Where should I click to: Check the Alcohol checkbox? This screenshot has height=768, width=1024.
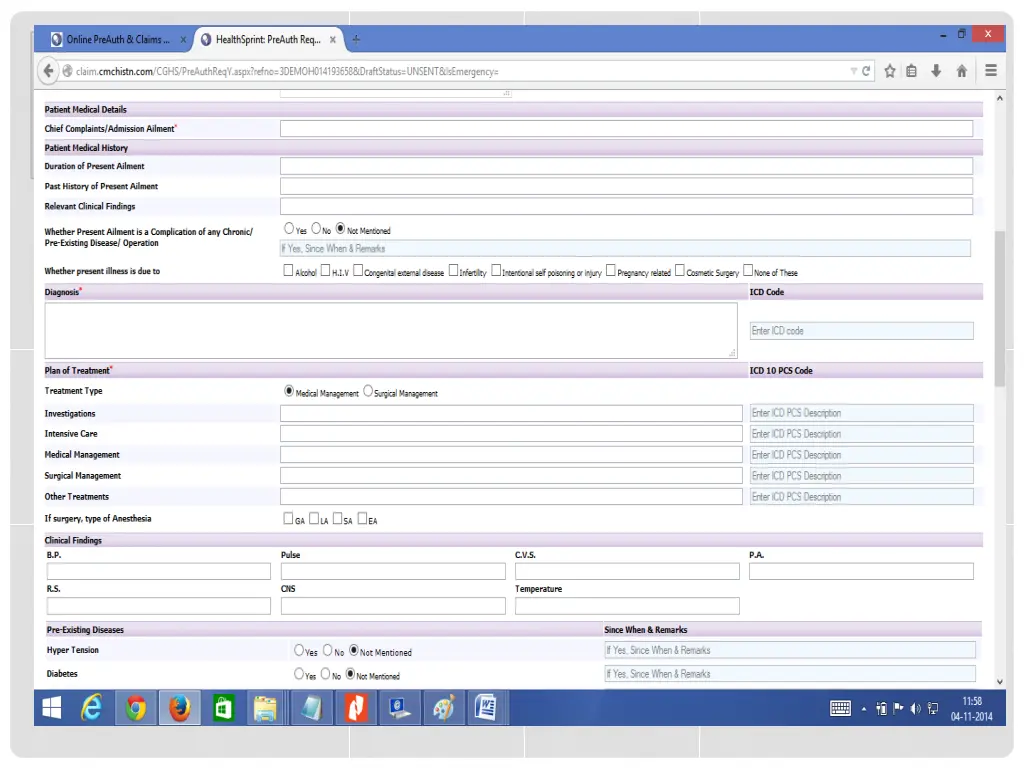288,270
